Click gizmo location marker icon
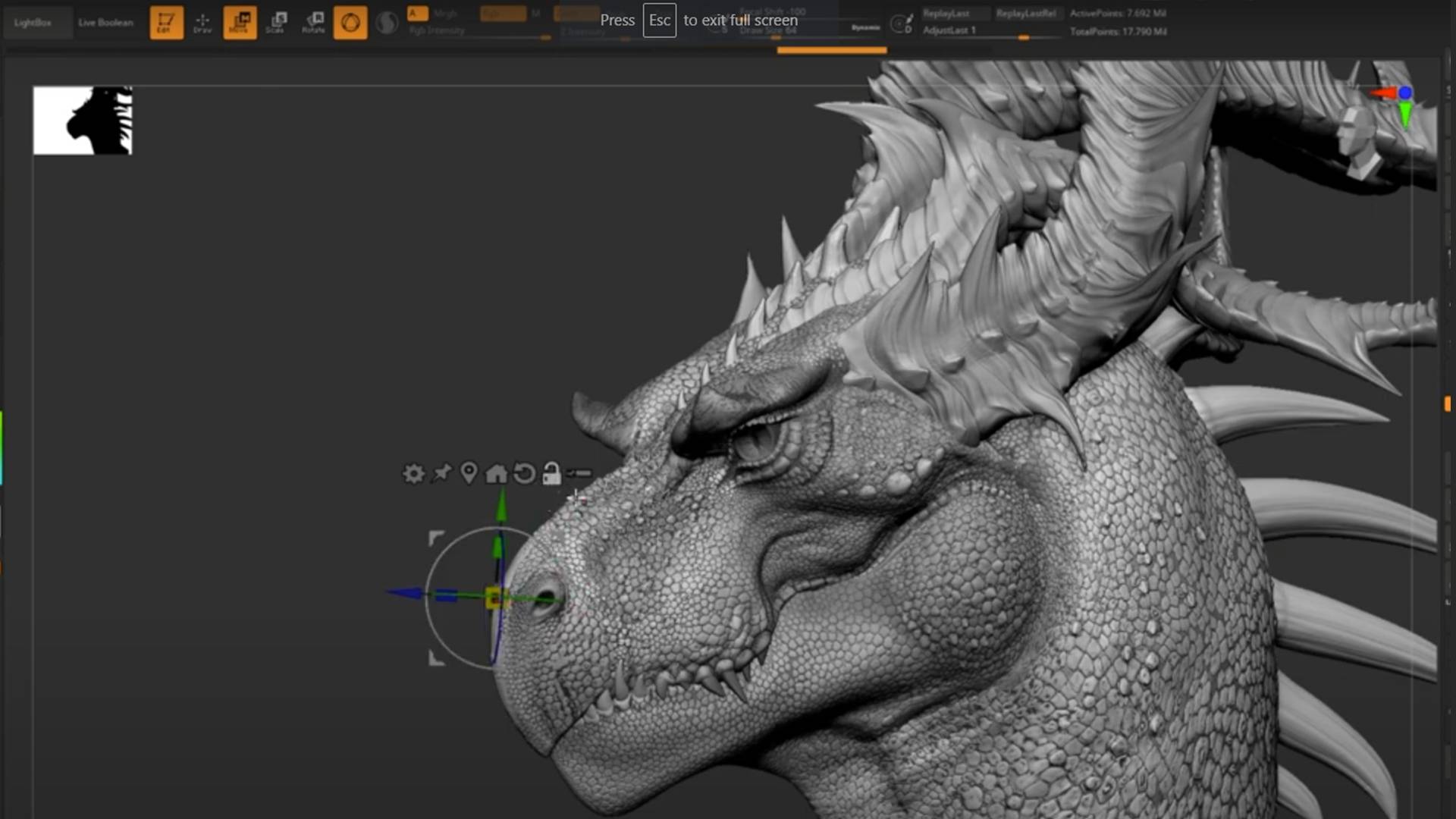Viewport: 1456px width, 819px height. pyautogui.click(x=469, y=473)
